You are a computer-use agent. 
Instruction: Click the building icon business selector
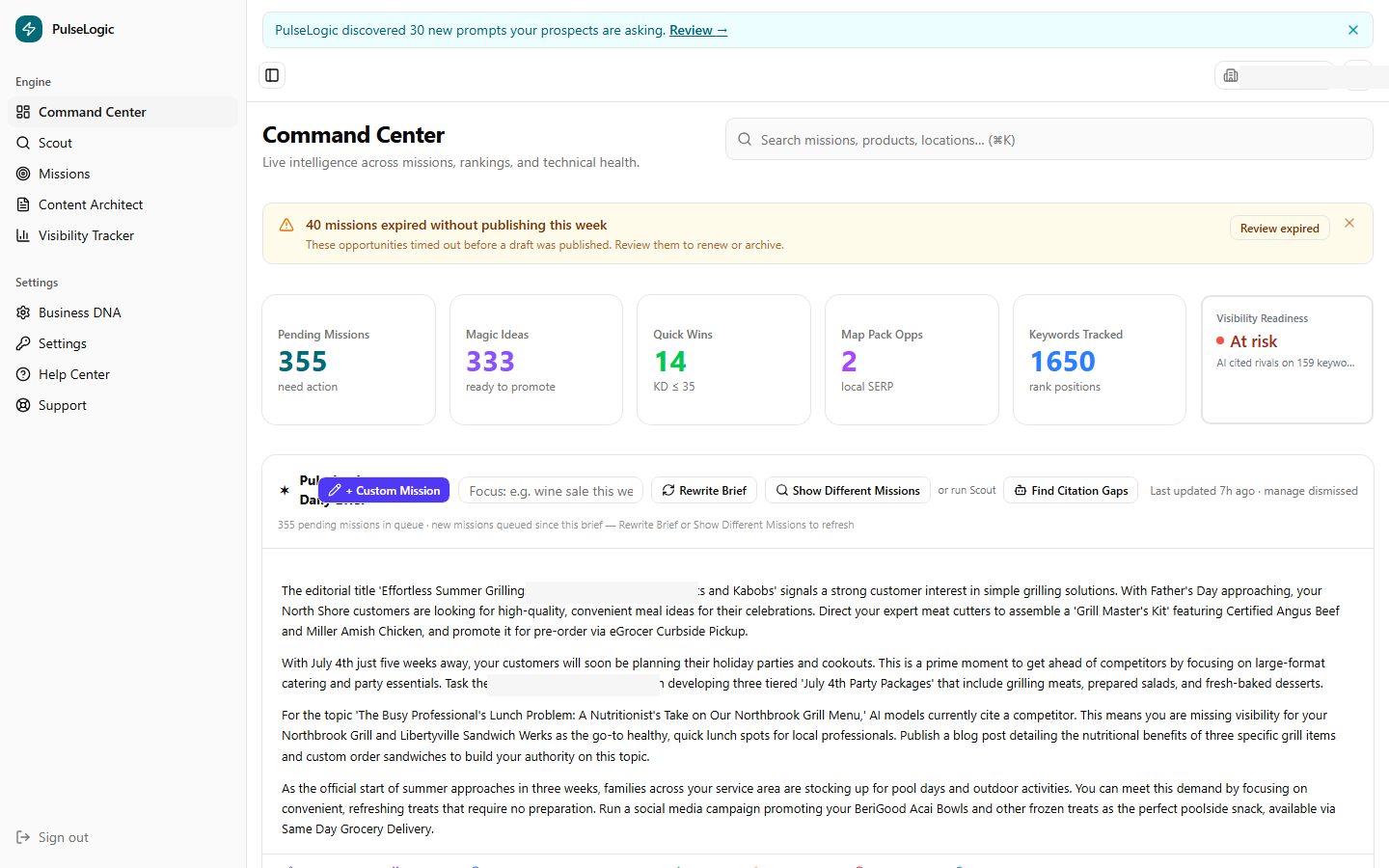(1231, 75)
